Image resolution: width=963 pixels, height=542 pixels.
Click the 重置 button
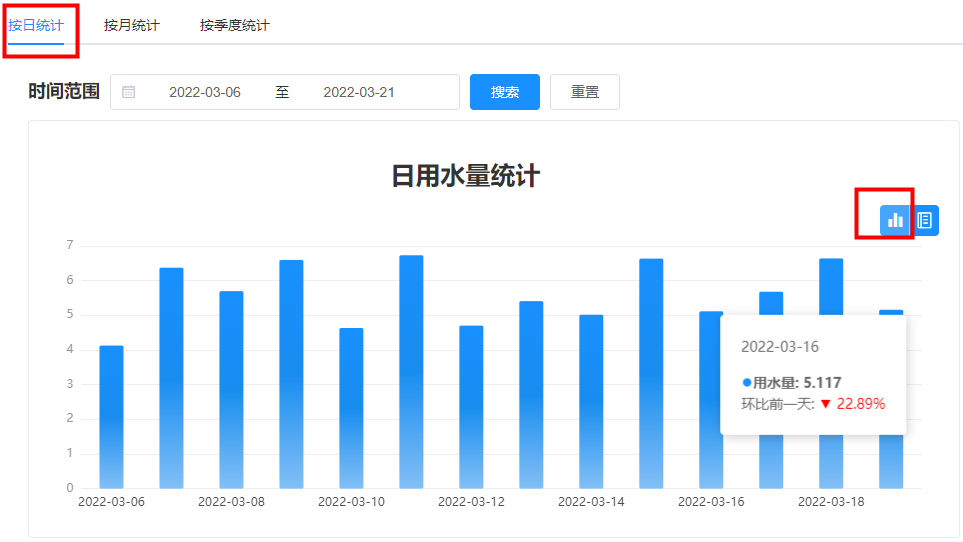585,92
